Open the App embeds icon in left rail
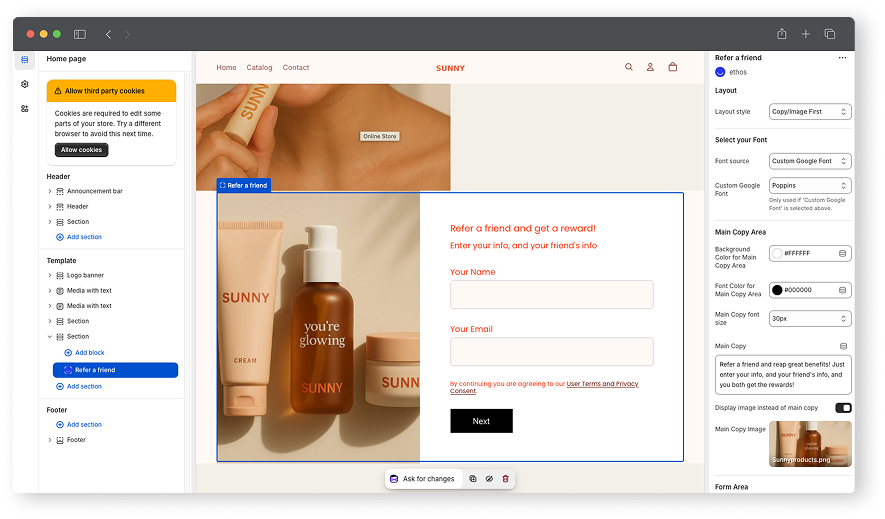885x519 pixels. pyautogui.click(x=25, y=108)
